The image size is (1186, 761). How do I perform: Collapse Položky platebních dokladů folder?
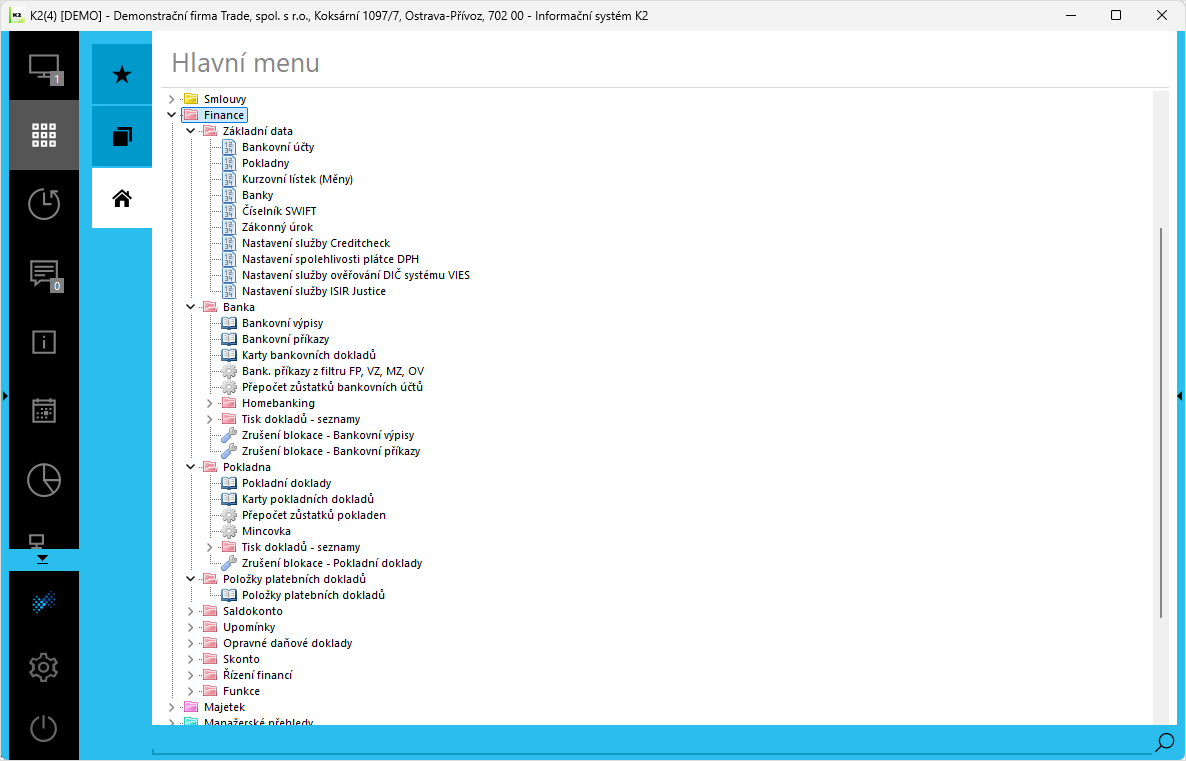191,579
